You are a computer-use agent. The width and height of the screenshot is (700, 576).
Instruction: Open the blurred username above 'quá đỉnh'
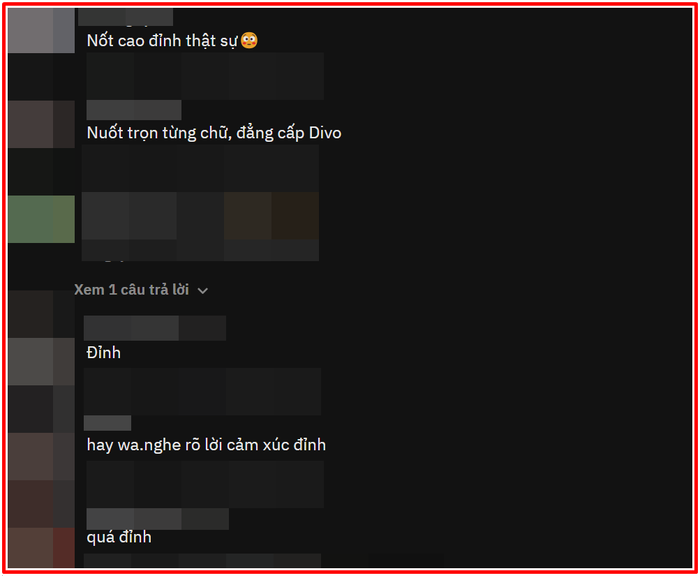[x=158, y=519]
